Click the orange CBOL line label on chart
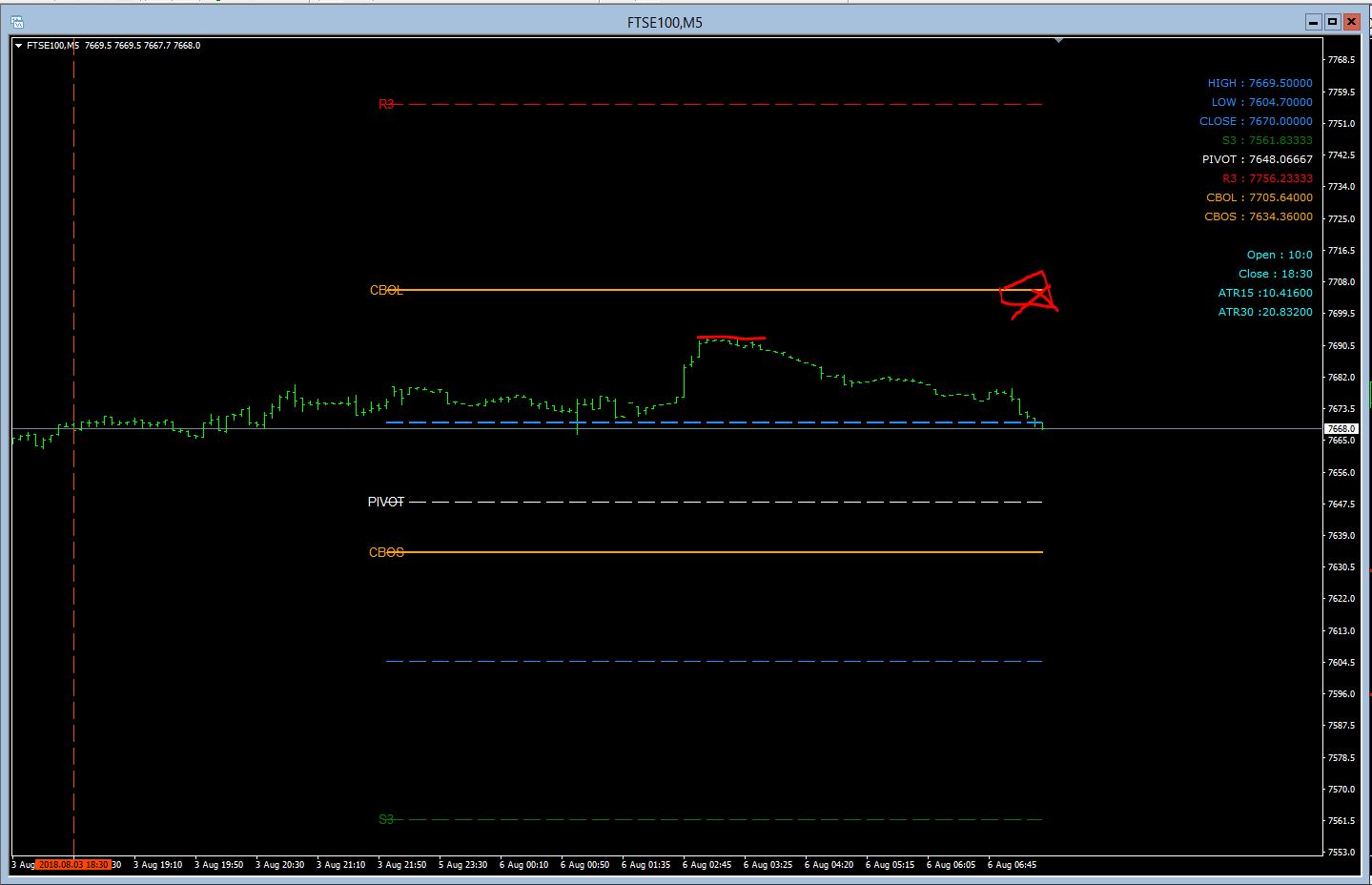1372x885 pixels. pyautogui.click(x=386, y=290)
